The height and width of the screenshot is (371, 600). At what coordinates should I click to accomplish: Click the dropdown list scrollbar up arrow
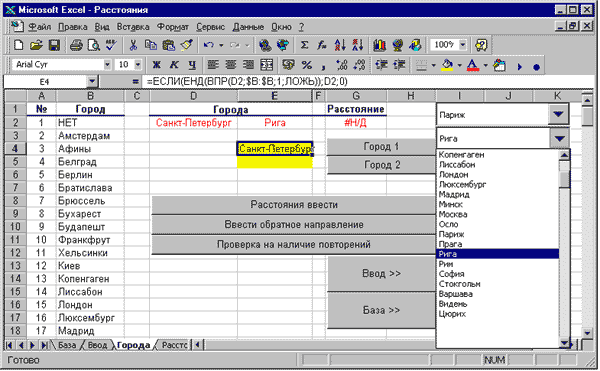pos(564,155)
